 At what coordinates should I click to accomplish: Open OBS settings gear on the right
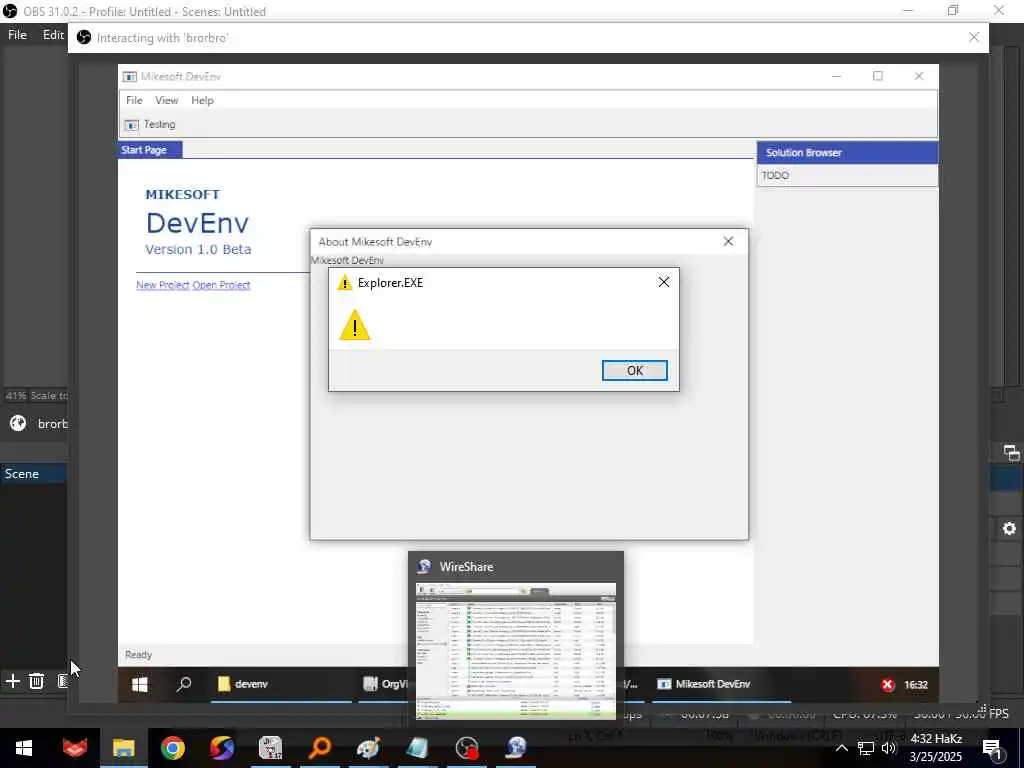point(1010,528)
